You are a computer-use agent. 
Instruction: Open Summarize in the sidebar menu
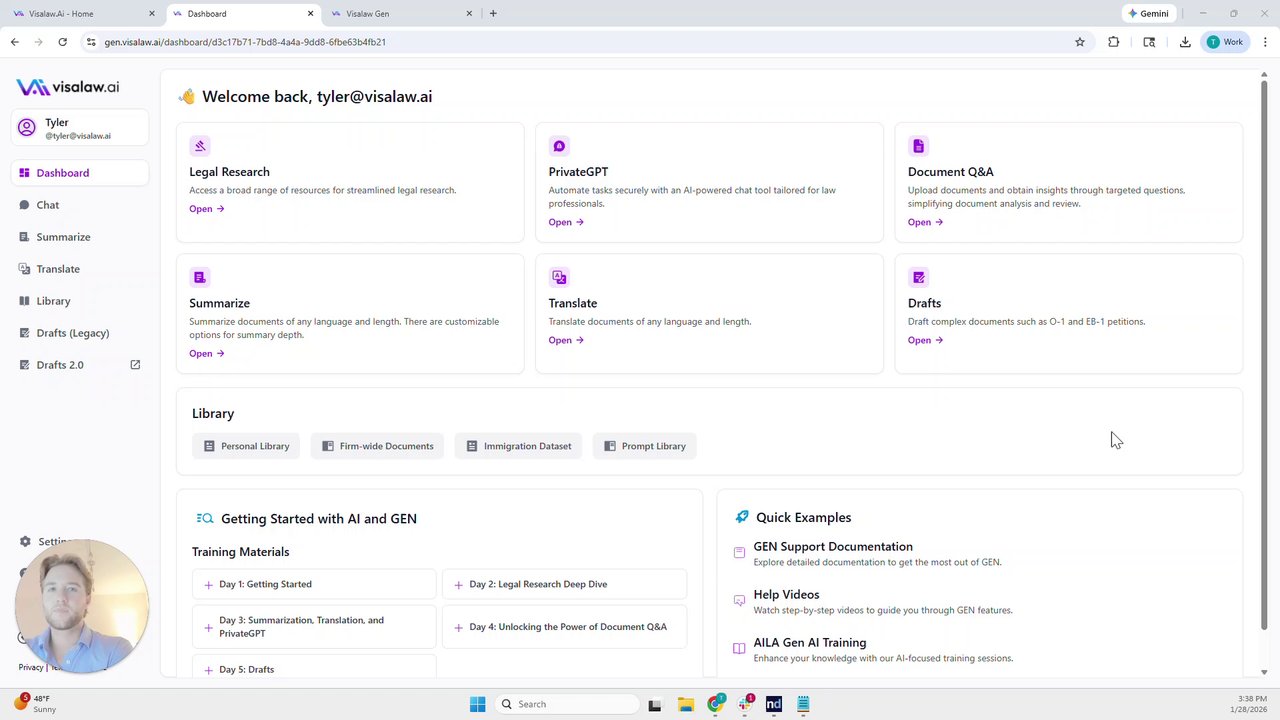click(80, 237)
